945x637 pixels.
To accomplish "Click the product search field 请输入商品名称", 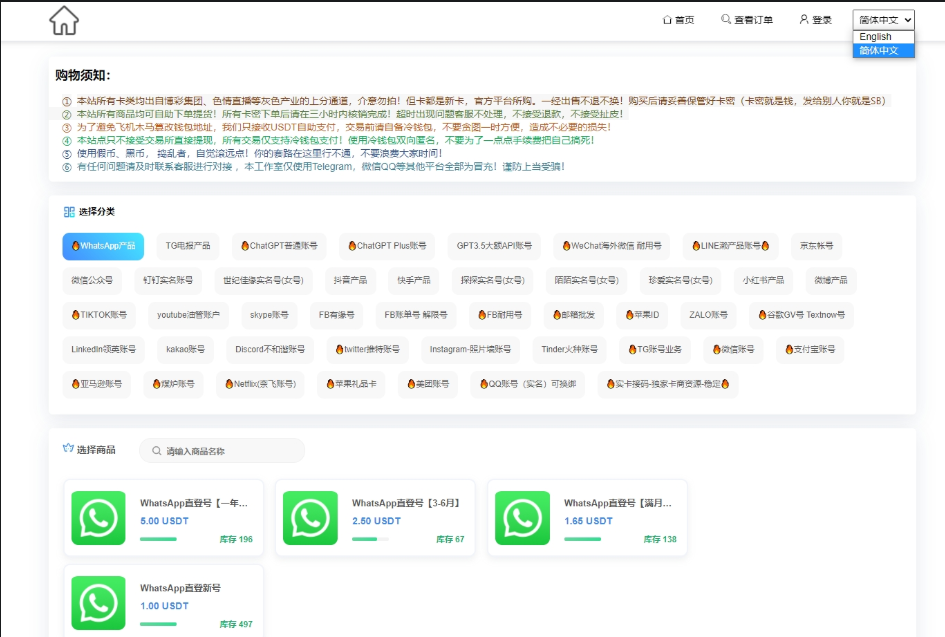I will coord(222,451).
